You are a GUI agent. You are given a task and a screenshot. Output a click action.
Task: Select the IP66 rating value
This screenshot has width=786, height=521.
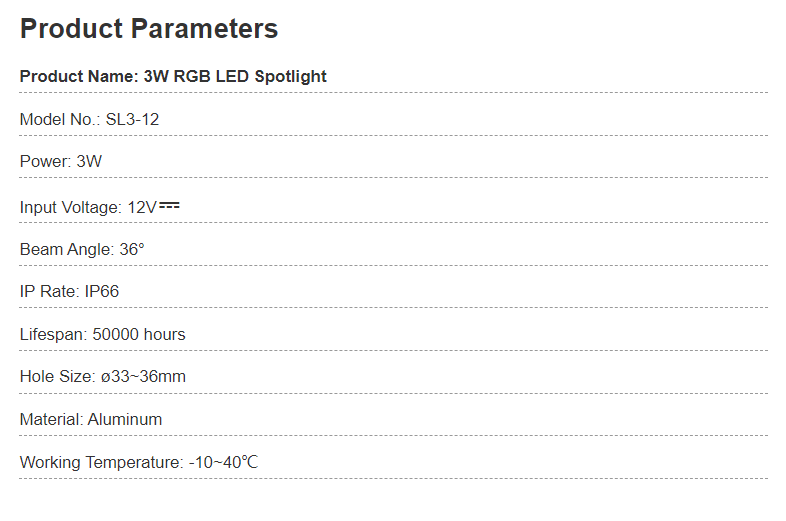(x=102, y=292)
